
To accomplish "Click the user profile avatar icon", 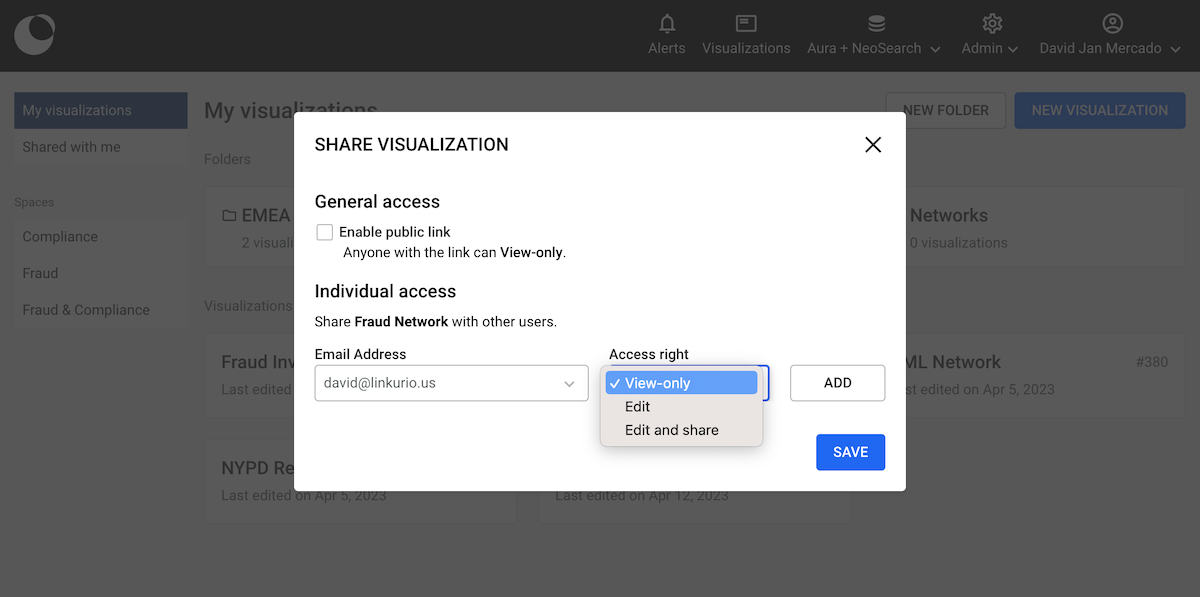I will click(x=1112, y=23).
